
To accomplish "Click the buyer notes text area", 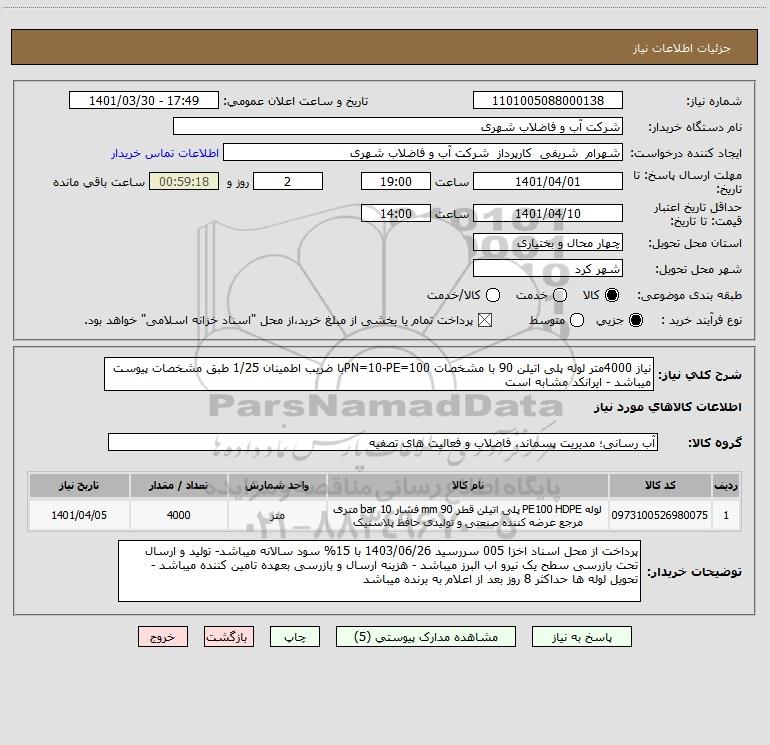I will (379, 571).
